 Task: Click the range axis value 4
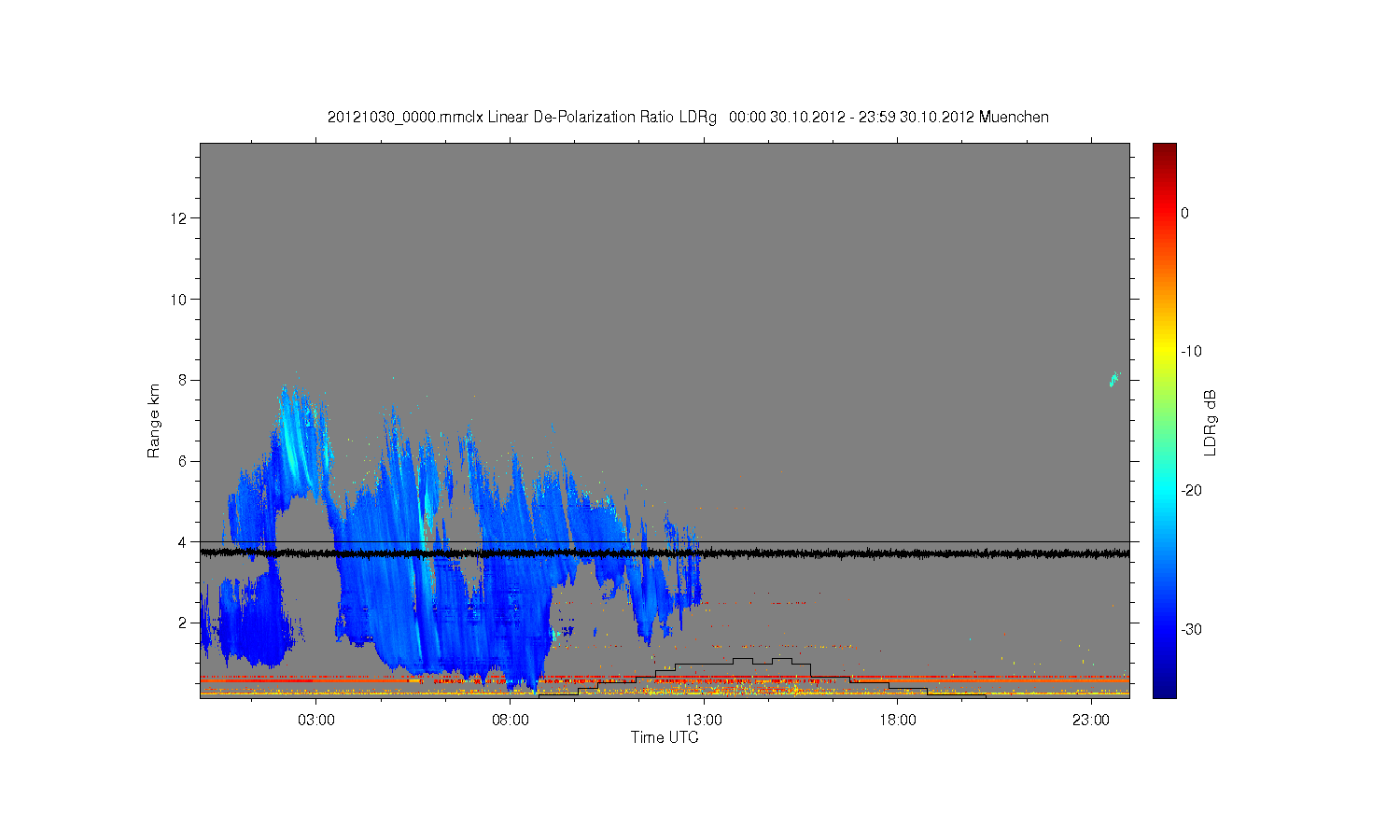click(184, 542)
